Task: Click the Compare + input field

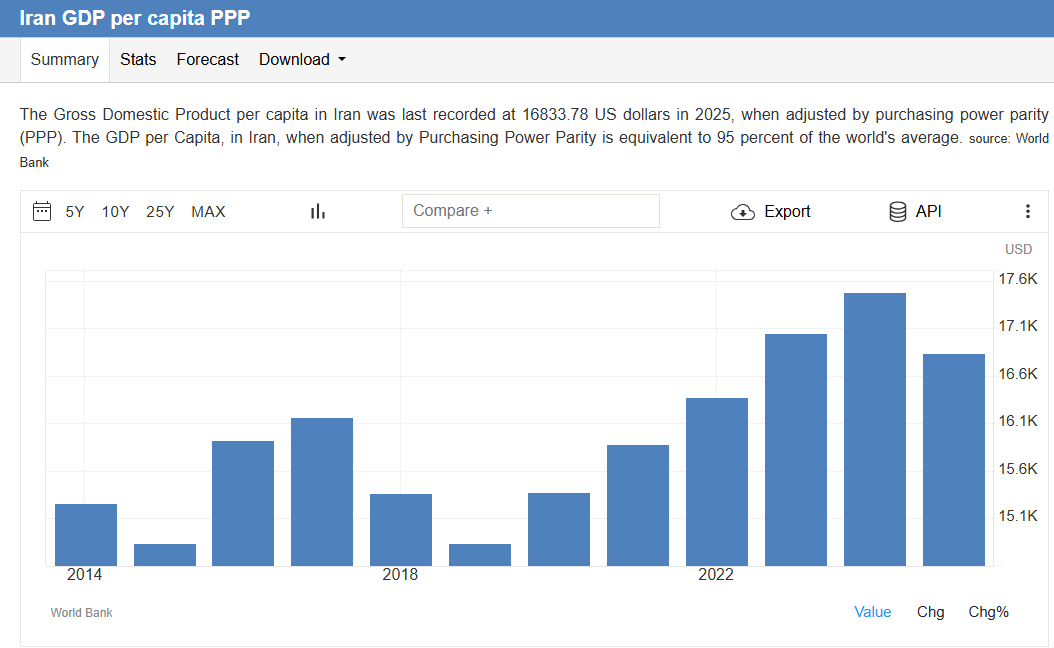Action: [530, 211]
